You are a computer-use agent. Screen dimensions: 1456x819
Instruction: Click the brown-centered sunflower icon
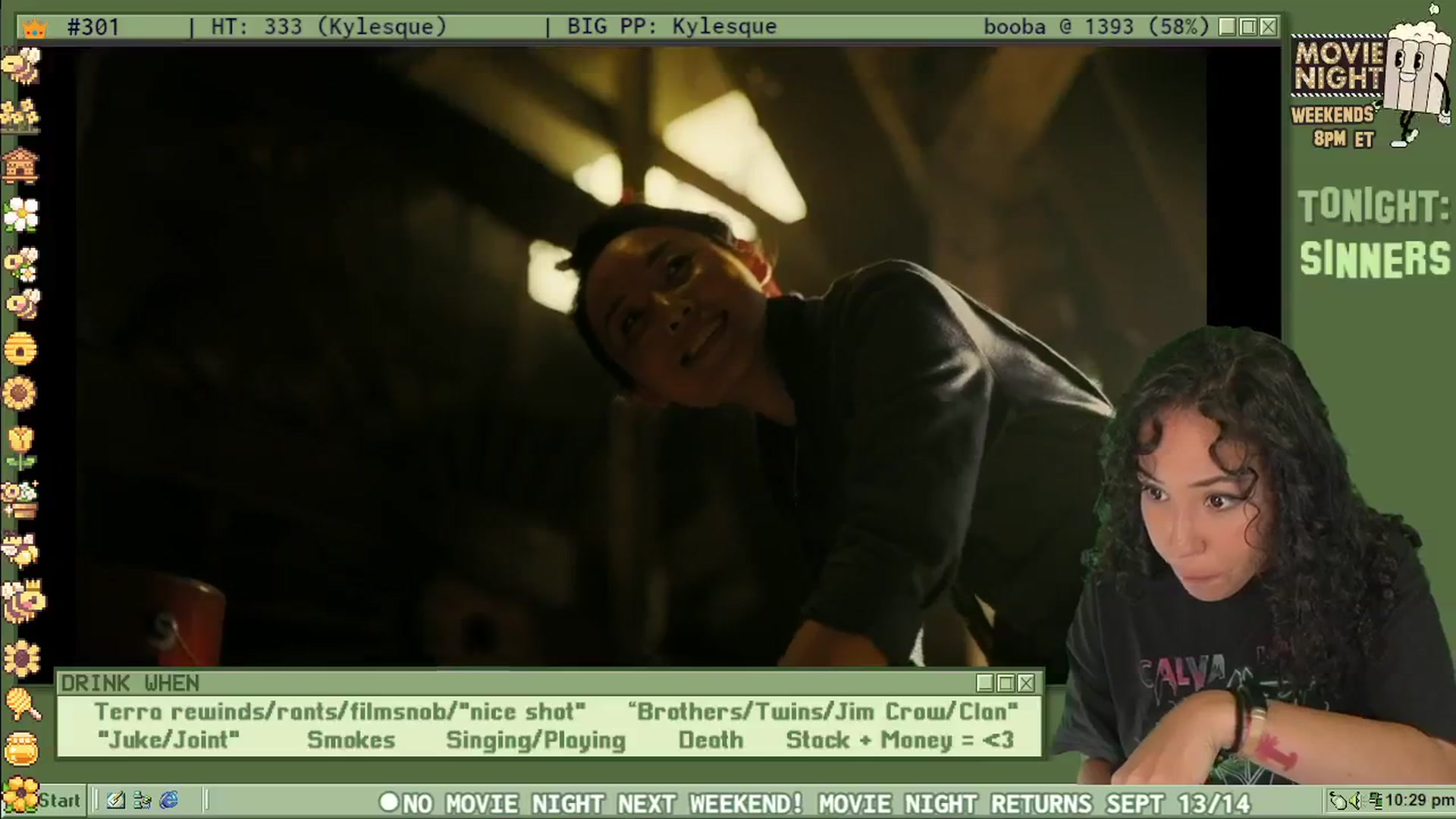[20, 394]
